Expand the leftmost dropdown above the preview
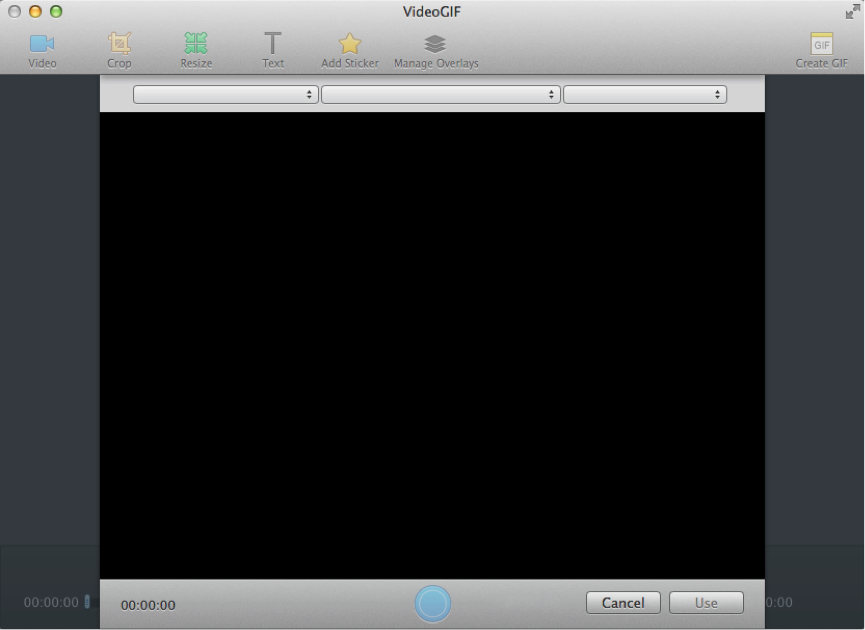865x630 pixels. 225,94
